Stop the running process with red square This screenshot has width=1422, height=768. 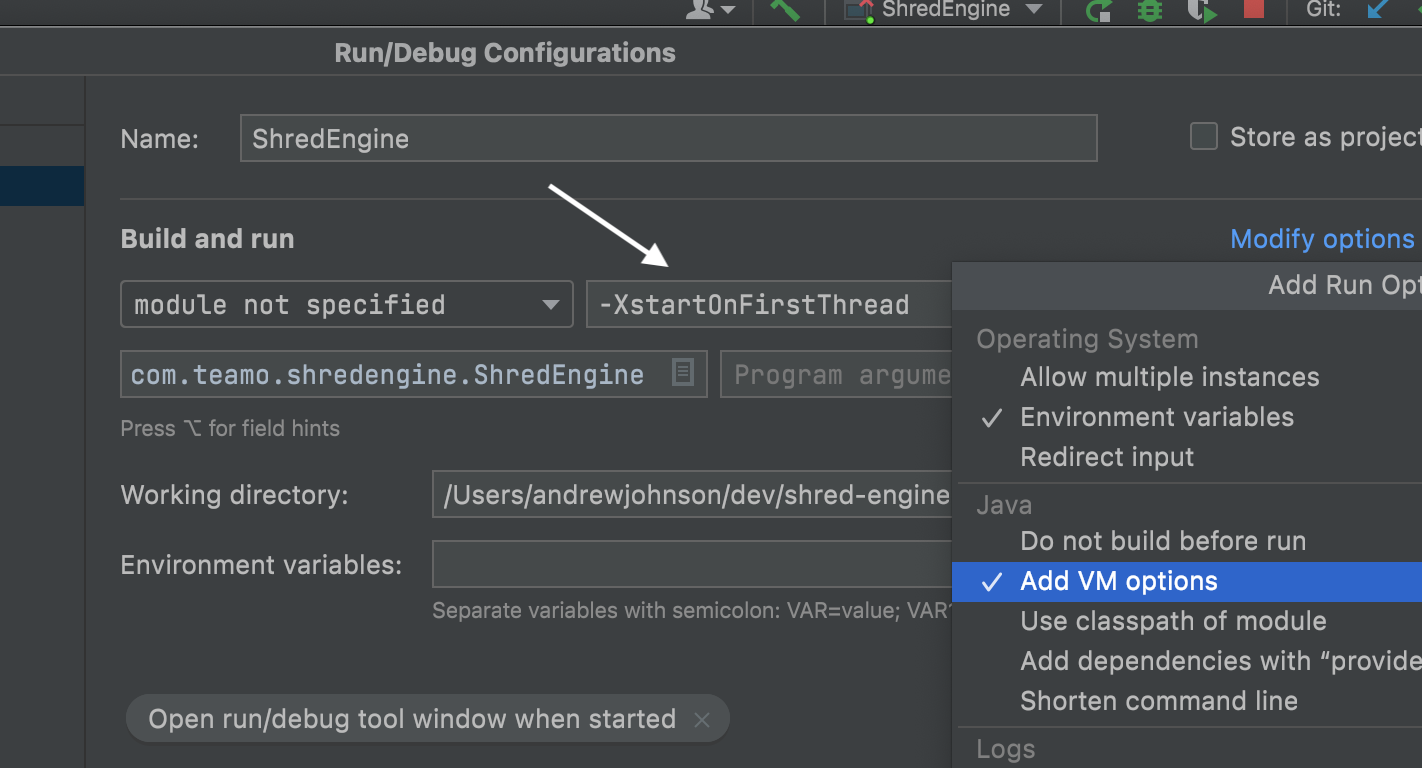tap(1253, 9)
